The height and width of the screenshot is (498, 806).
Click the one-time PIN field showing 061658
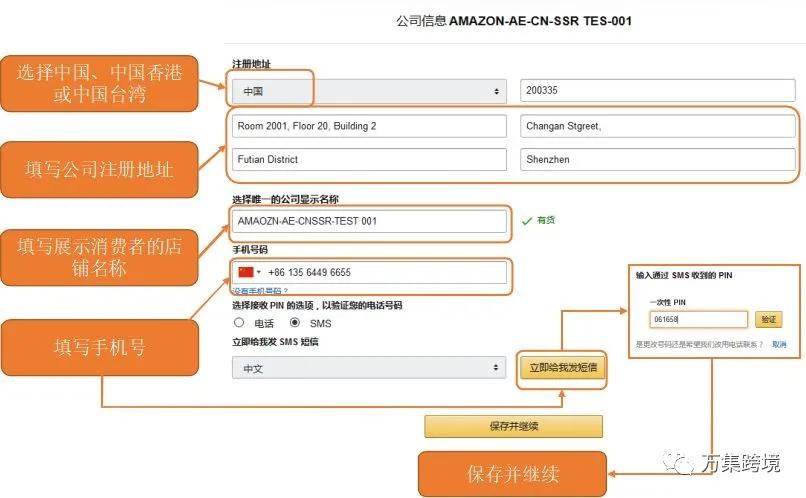click(x=698, y=319)
